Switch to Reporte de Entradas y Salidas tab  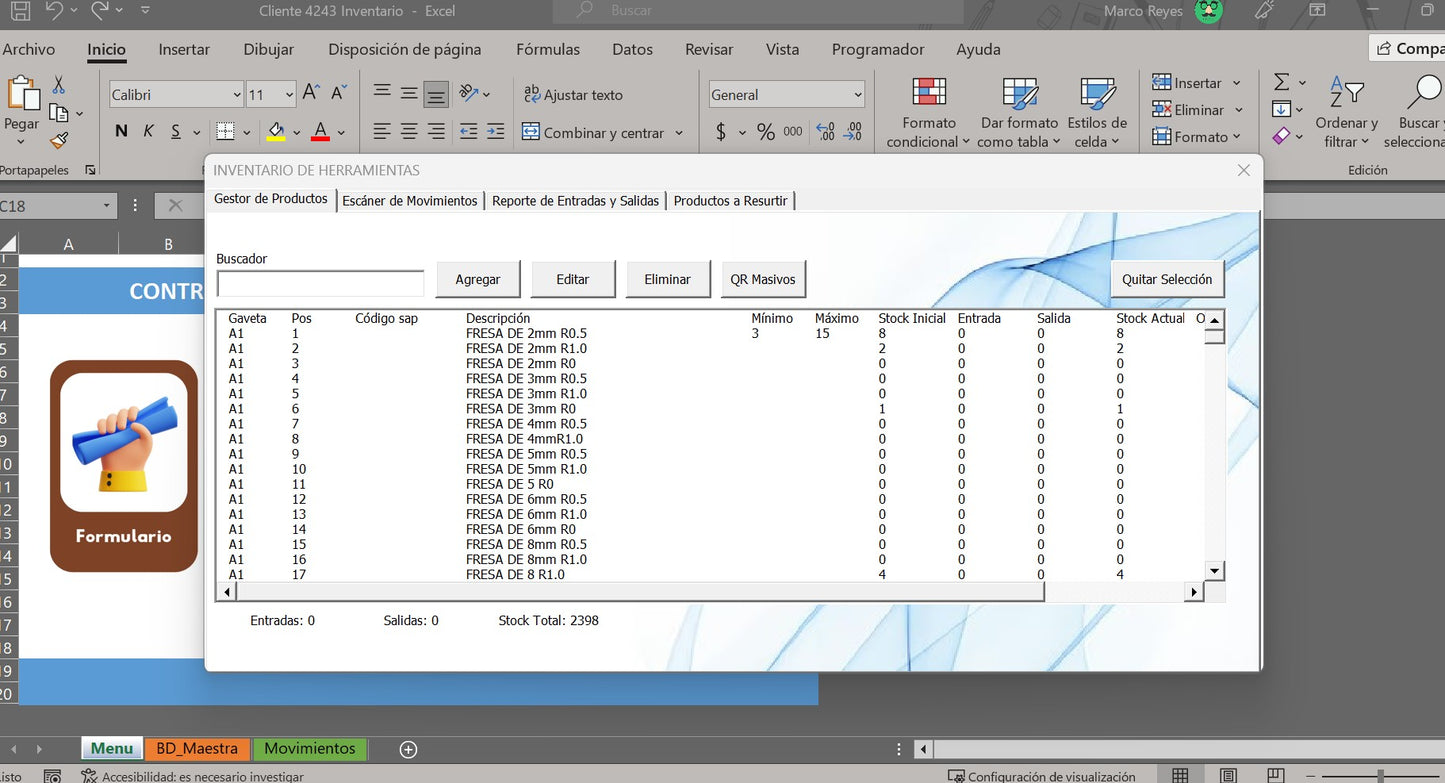tap(576, 201)
